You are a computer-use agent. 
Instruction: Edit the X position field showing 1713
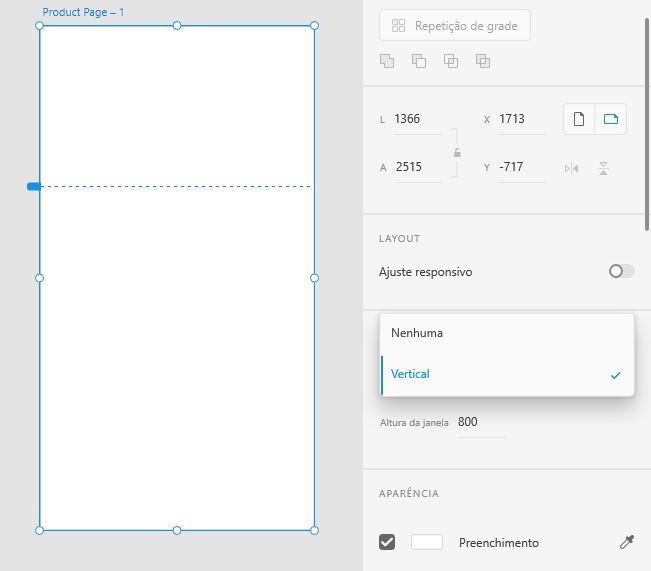pos(522,119)
